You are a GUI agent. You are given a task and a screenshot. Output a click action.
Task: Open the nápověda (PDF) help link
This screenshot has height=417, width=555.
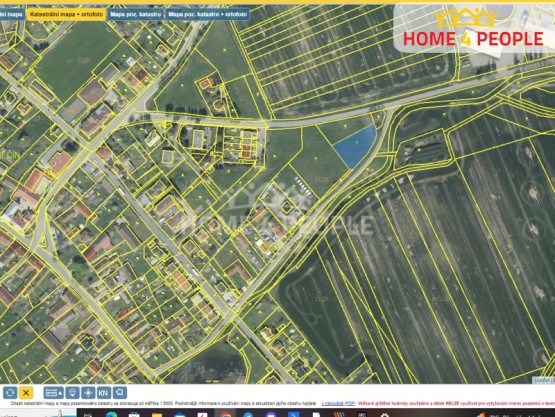338,403
